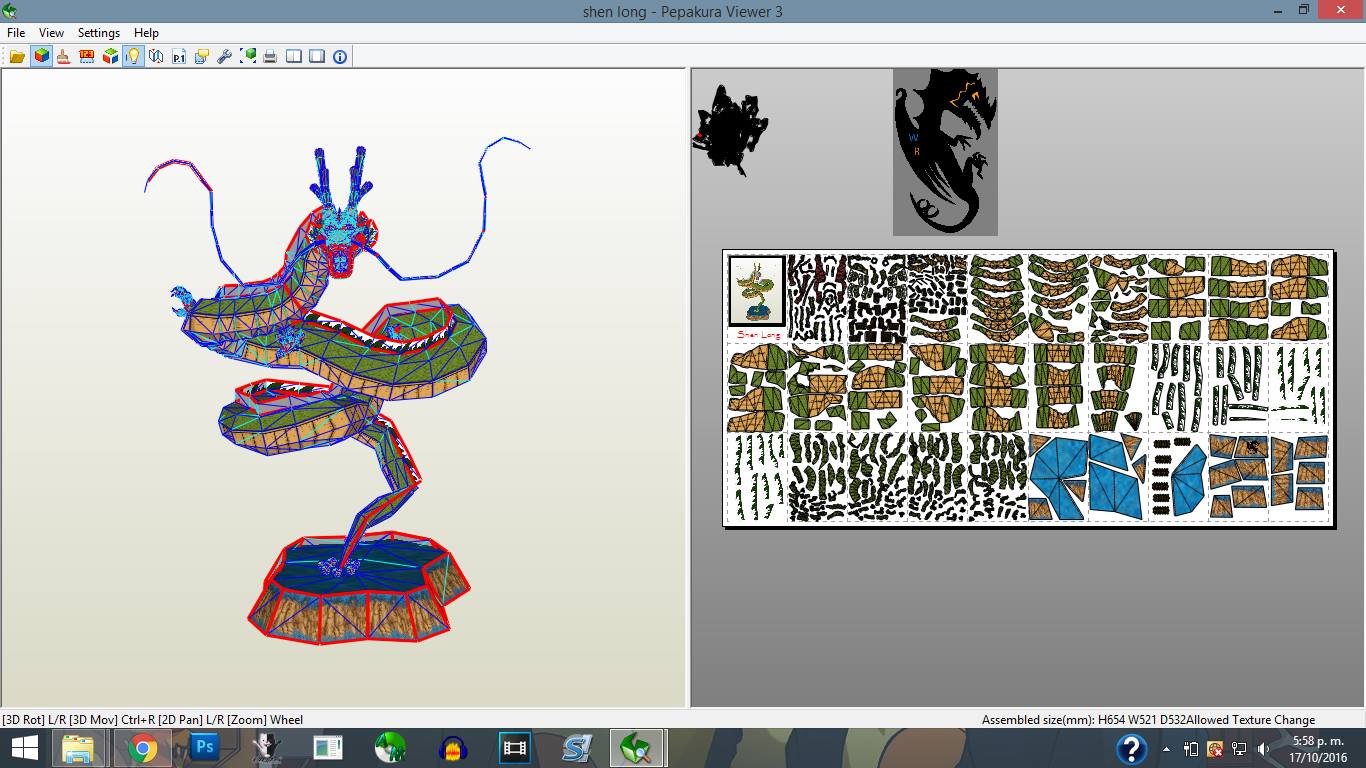Switch to split two-pane layout icon
Screen dimensions: 1366x768
point(294,56)
